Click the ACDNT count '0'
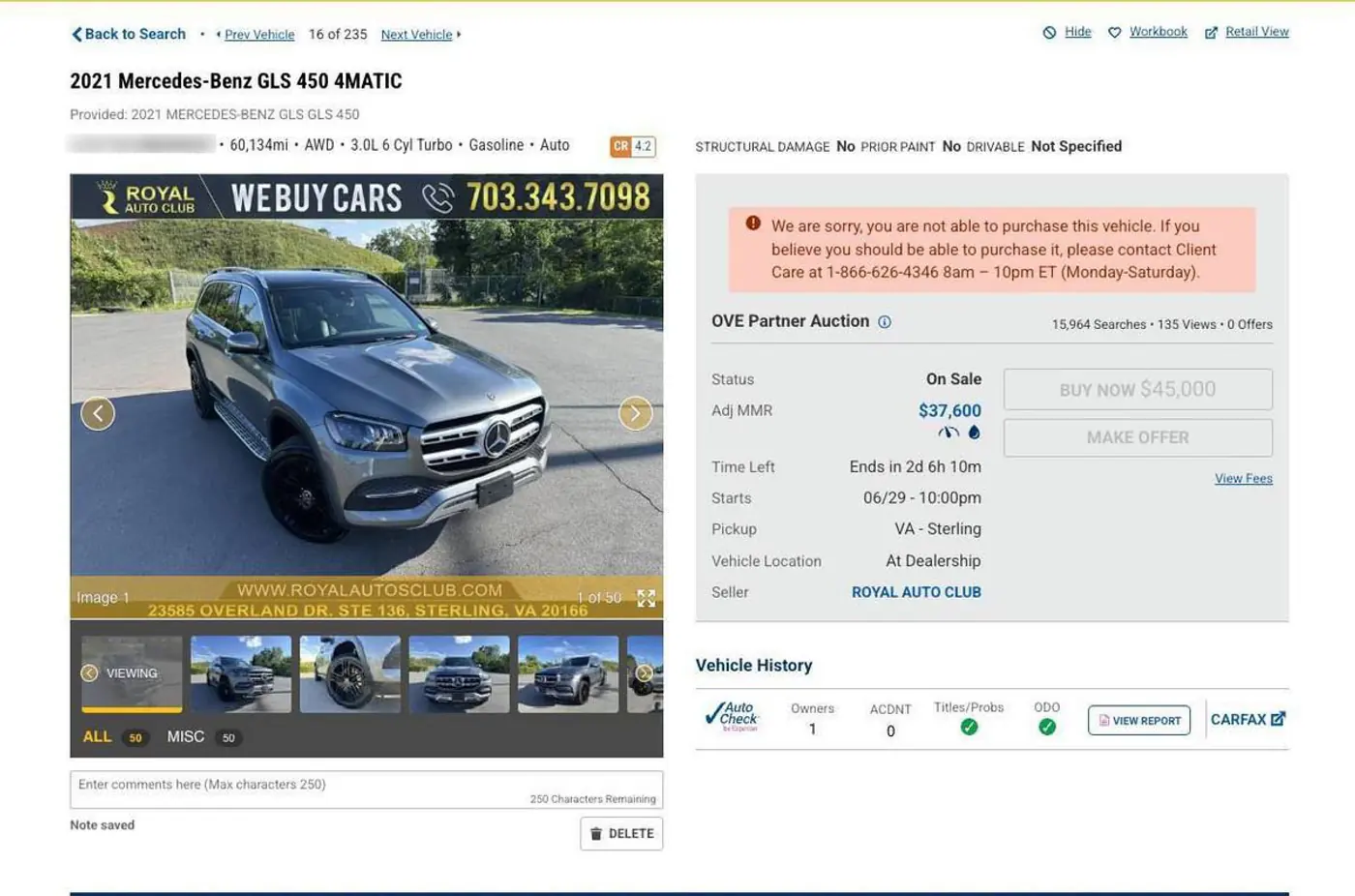The height and width of the screenshot is (896, 1355). click(x=890, y=732)
